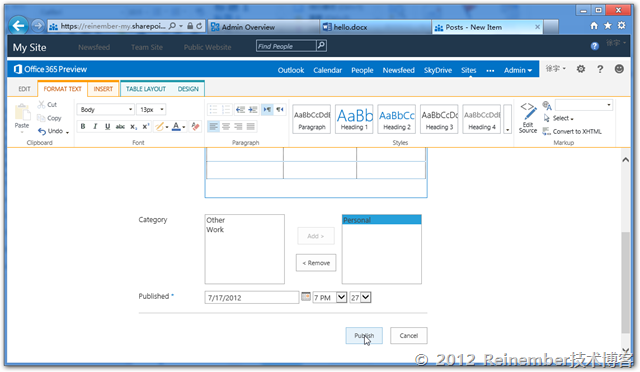Align text left
This screenshot has width=640, height=372.
[x=213, y=127]
